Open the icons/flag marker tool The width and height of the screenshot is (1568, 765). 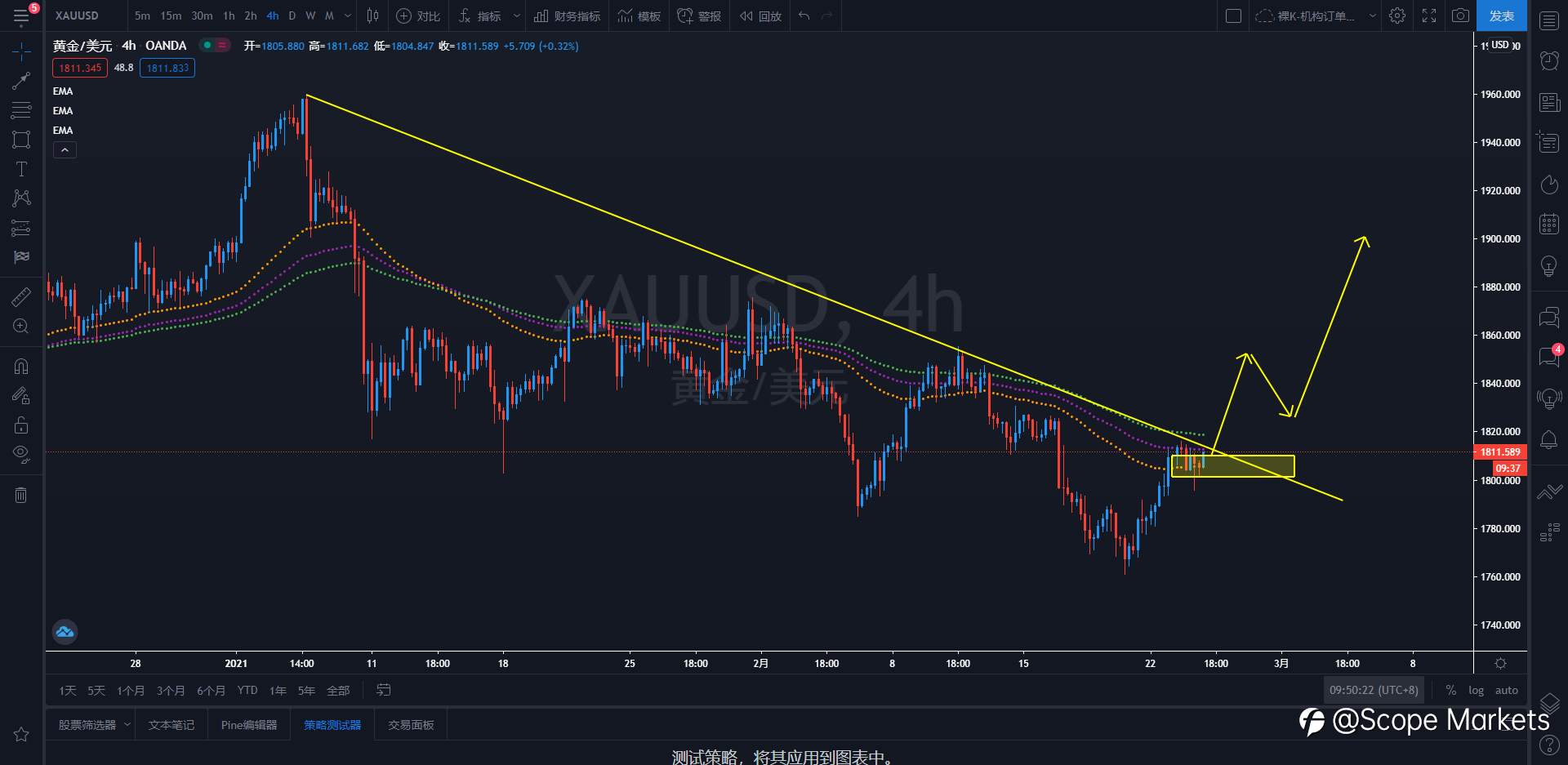click(21, 257)
